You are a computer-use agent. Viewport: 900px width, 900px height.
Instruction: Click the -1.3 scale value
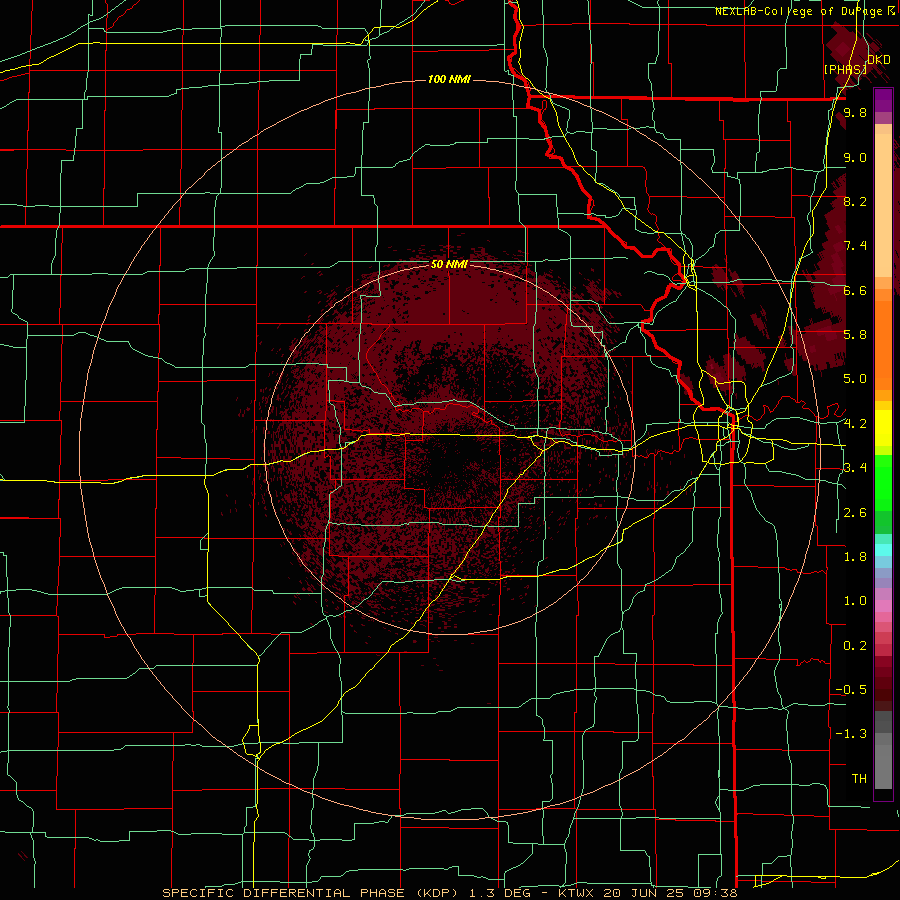pos(851,734)
